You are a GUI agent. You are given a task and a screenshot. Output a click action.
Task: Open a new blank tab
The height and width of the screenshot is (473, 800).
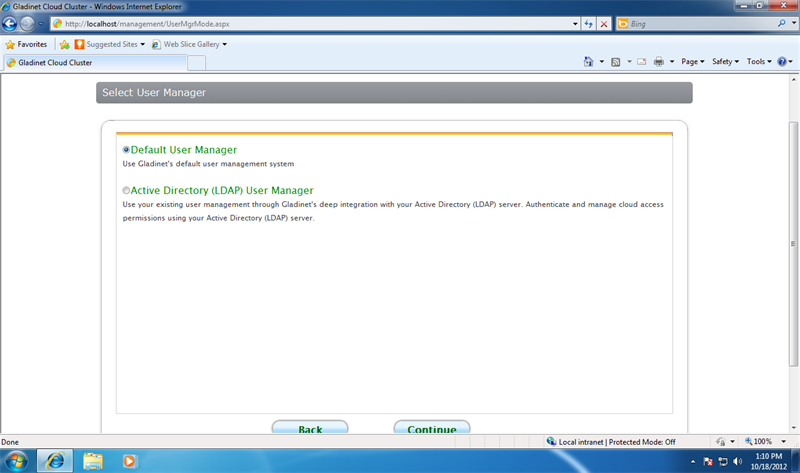pos(197,63)
